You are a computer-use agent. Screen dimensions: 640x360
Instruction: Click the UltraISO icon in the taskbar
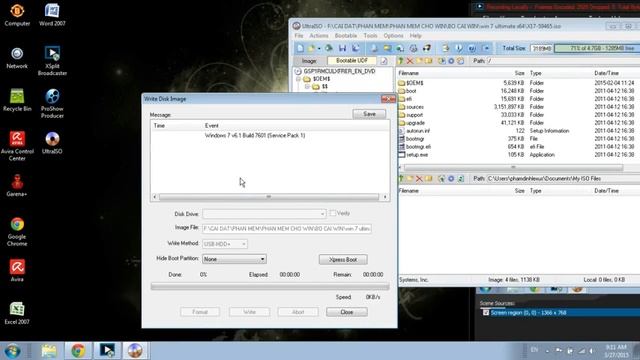[135, 351]
